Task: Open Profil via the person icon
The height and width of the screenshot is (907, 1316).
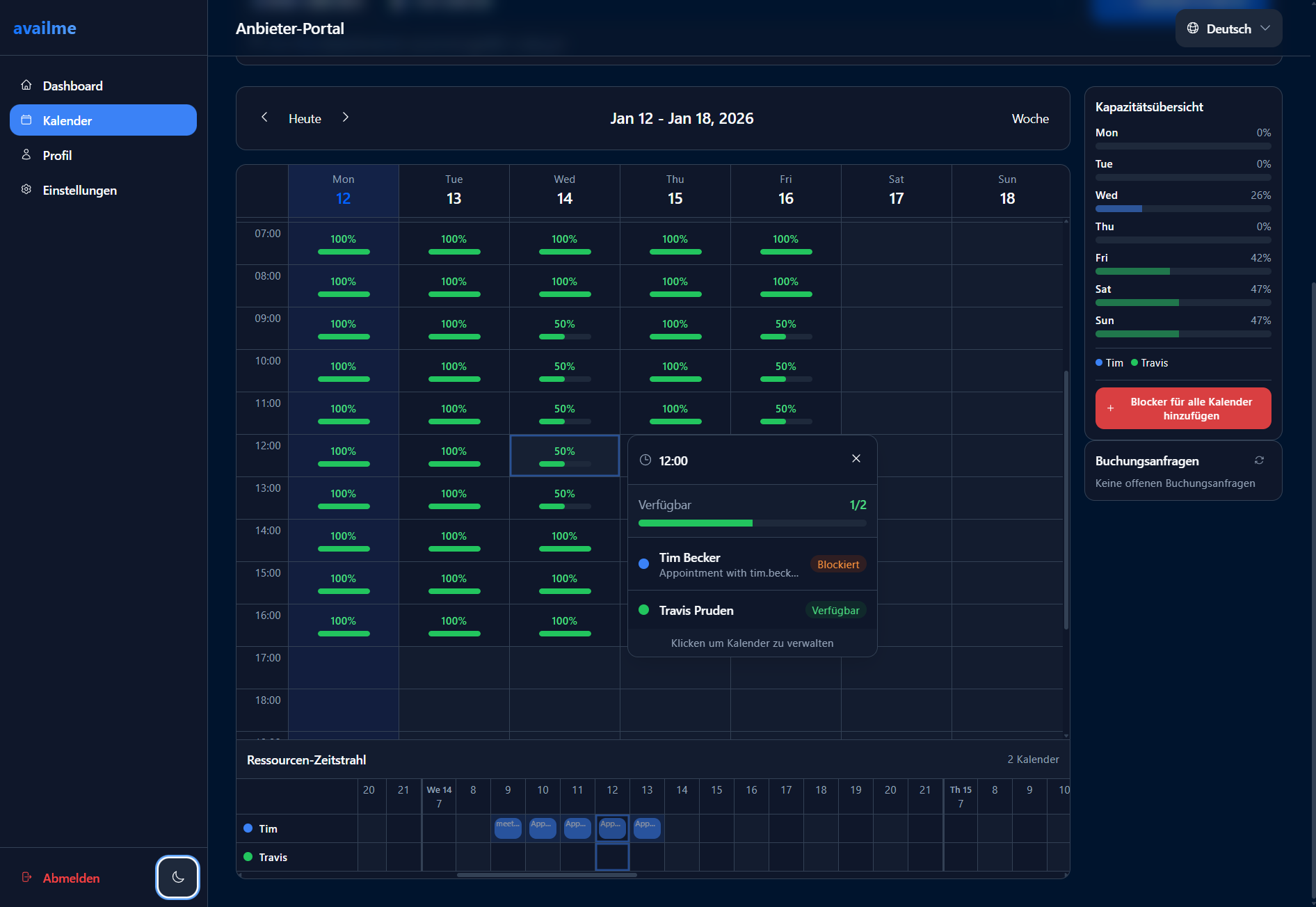Action: tap(26, 154)
